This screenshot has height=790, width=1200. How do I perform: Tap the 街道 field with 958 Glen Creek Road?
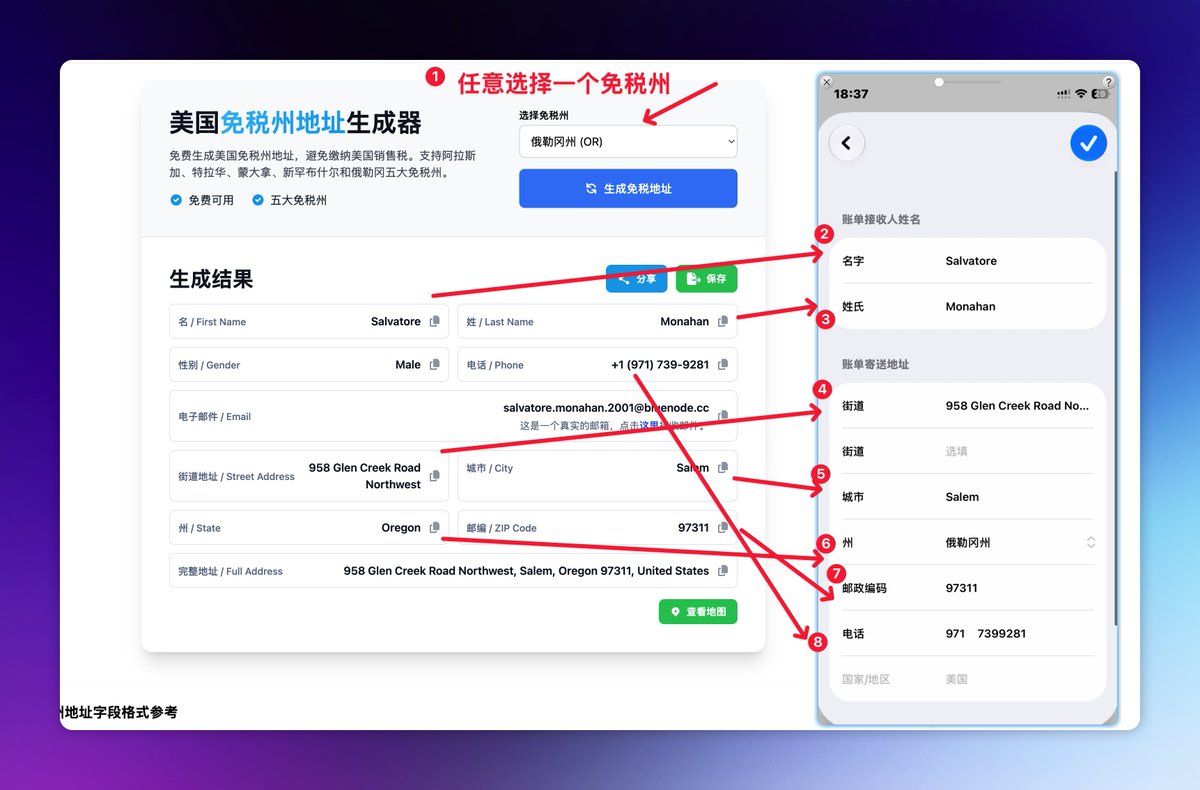coord(968,406)
